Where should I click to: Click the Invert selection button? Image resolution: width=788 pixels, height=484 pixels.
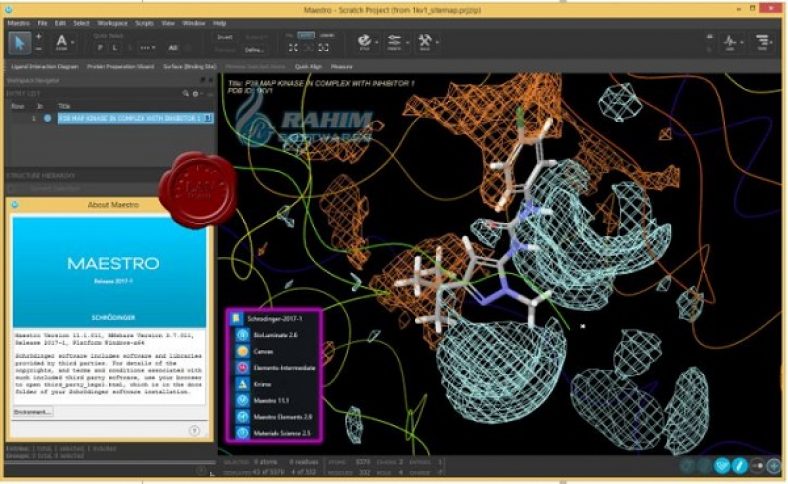tap(225, 37)
